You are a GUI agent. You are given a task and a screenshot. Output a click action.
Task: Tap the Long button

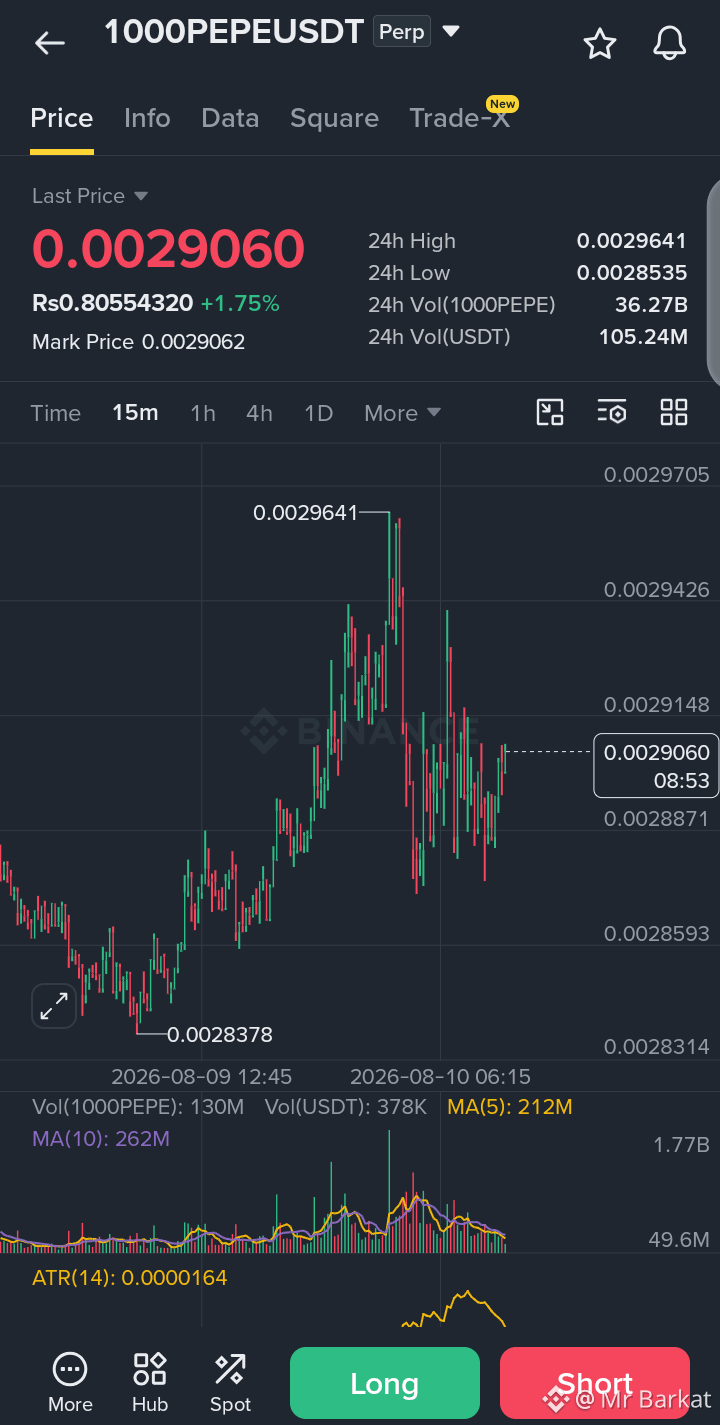pos(385,1383)
